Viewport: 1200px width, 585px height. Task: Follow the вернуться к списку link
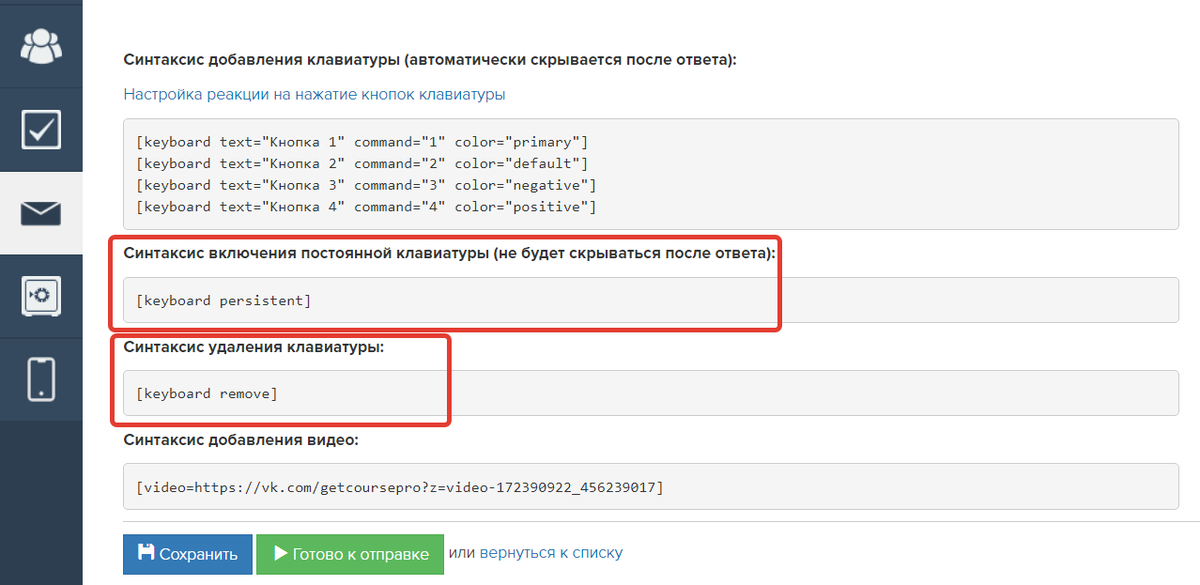pos(551,553)
